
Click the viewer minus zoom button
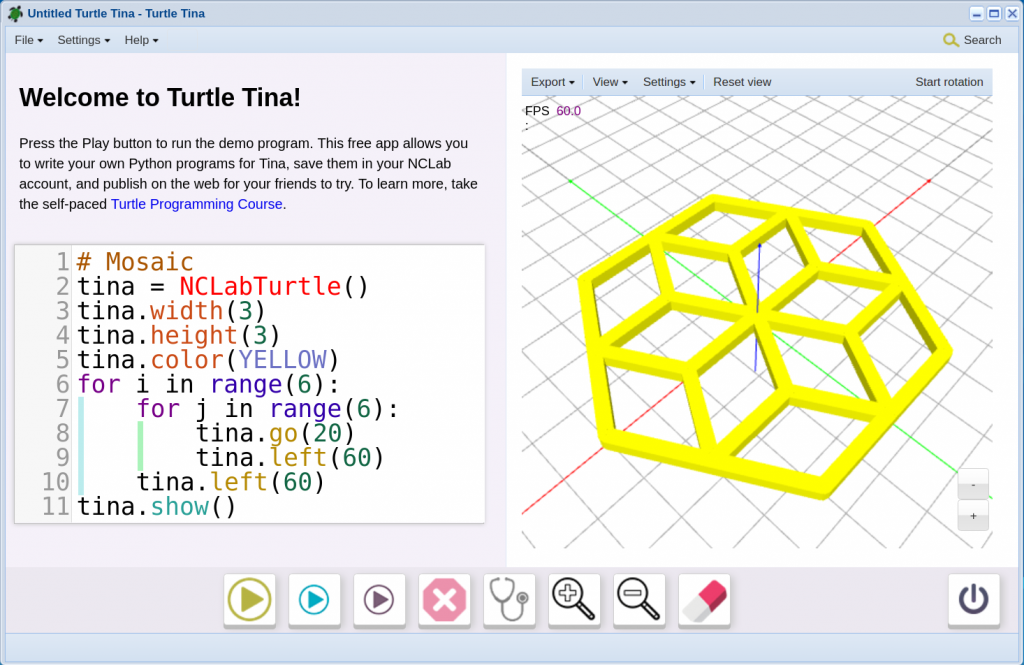(x=973, y=485)
